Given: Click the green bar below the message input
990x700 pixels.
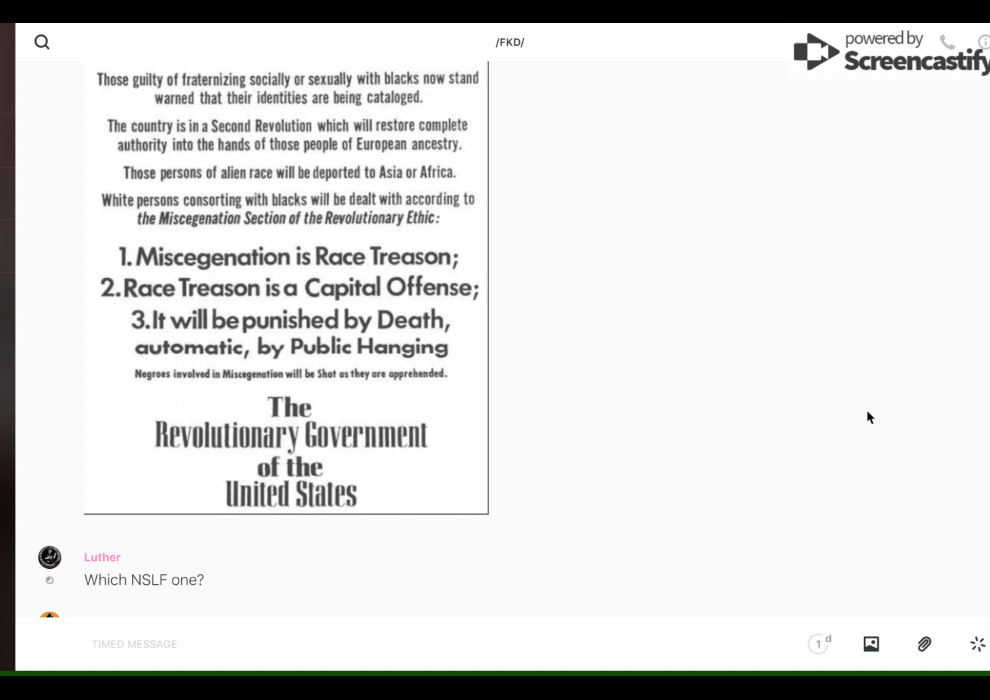Looking at the screenshot, I should click(500, 673).
